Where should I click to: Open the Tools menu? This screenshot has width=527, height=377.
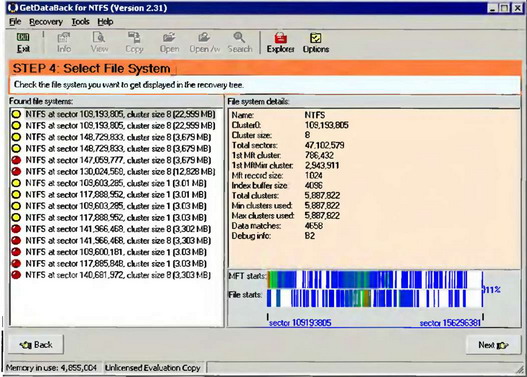coord(80,22)
